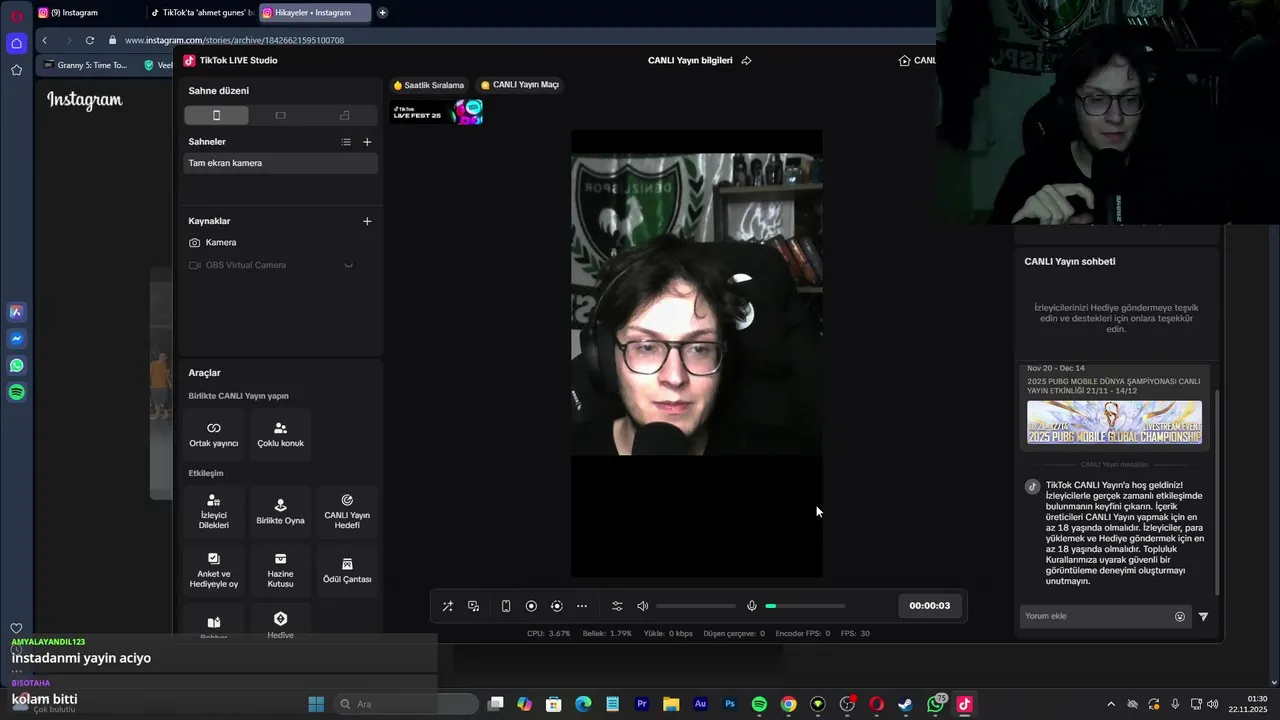Open Granny 5: Time To... bookmark

(85, 65)
